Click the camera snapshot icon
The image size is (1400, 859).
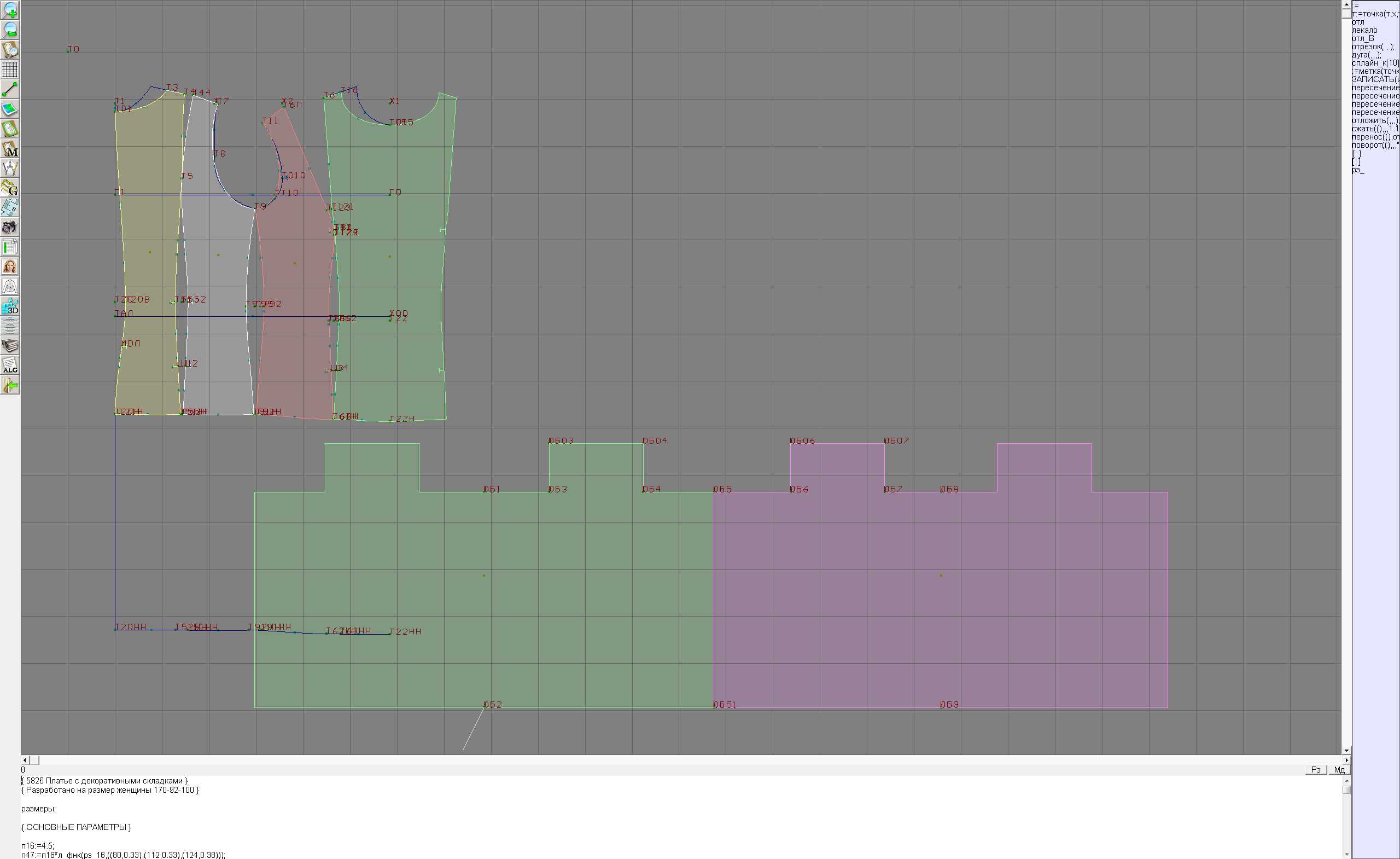point(10,228)
